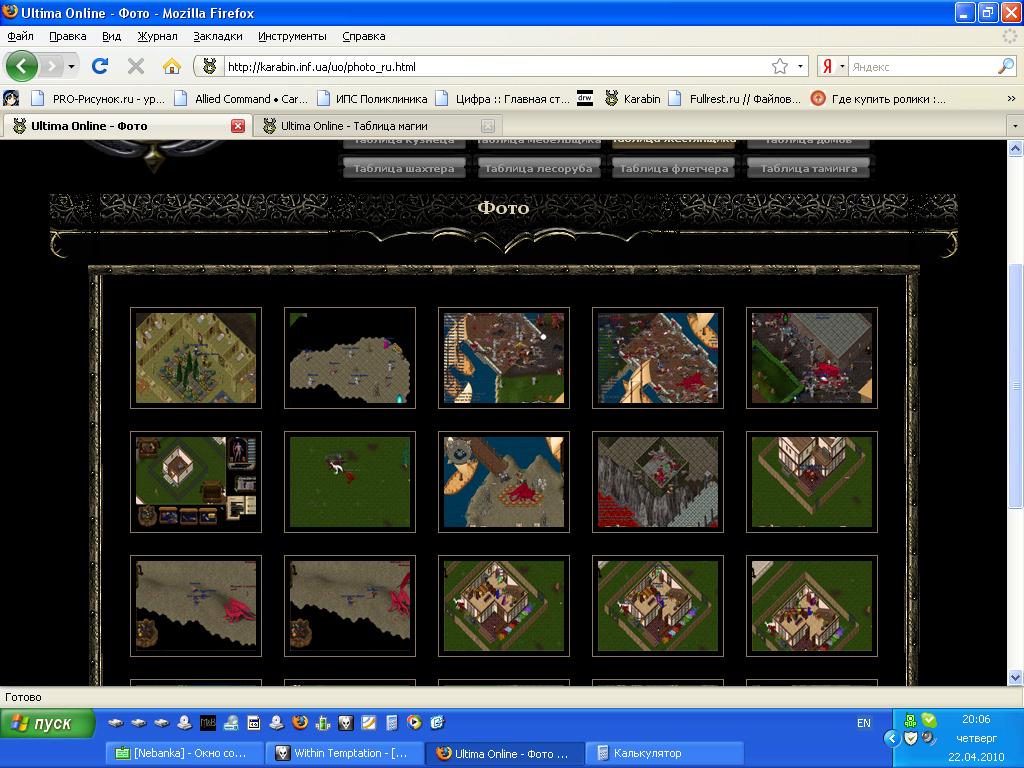This screenshot has height=768, width=1024.
Task: Click the Таблица шахтера button
Action: [x=404, y=168]
